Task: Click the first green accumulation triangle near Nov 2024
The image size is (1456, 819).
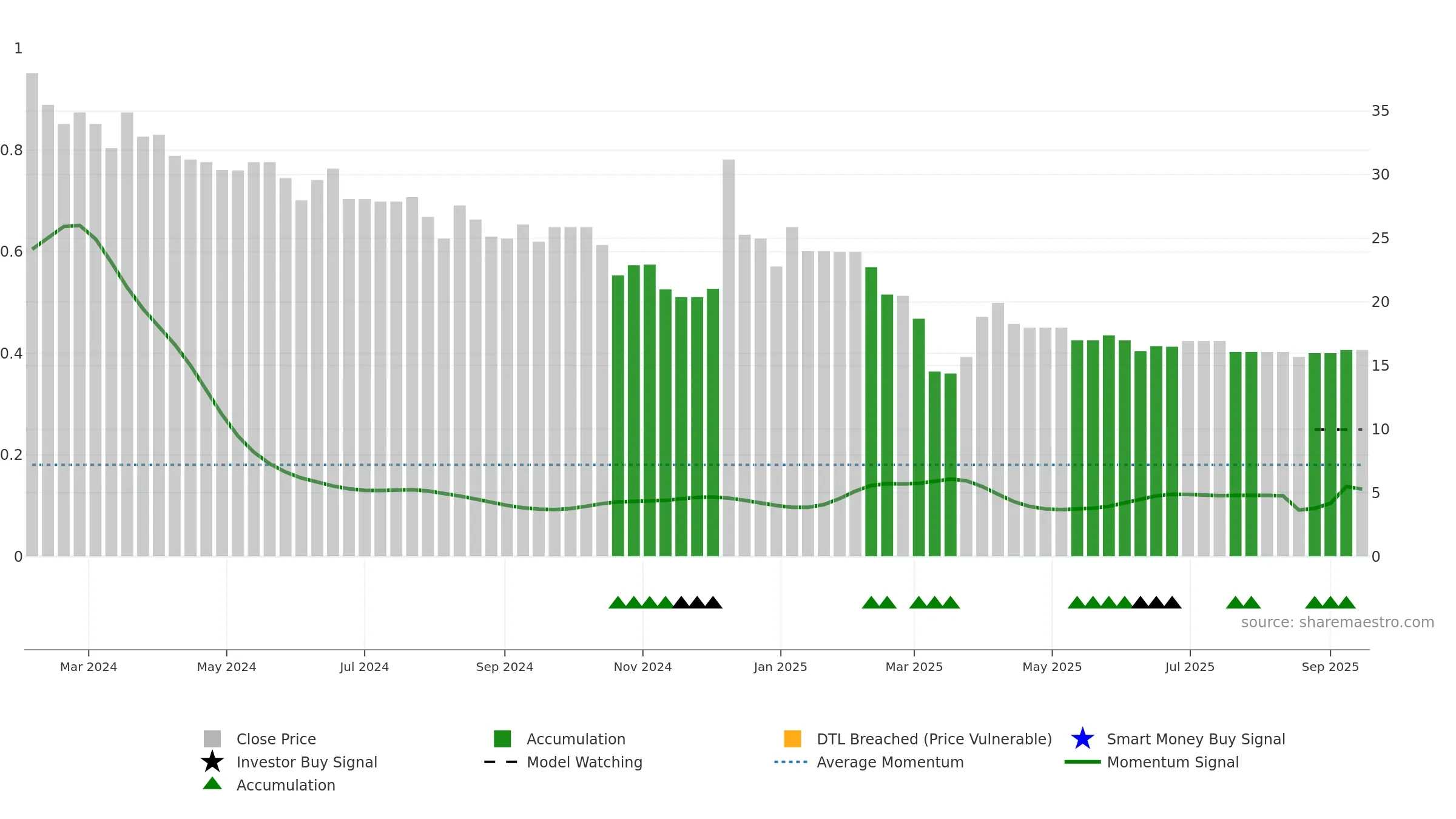Action: tap(618, 602)
